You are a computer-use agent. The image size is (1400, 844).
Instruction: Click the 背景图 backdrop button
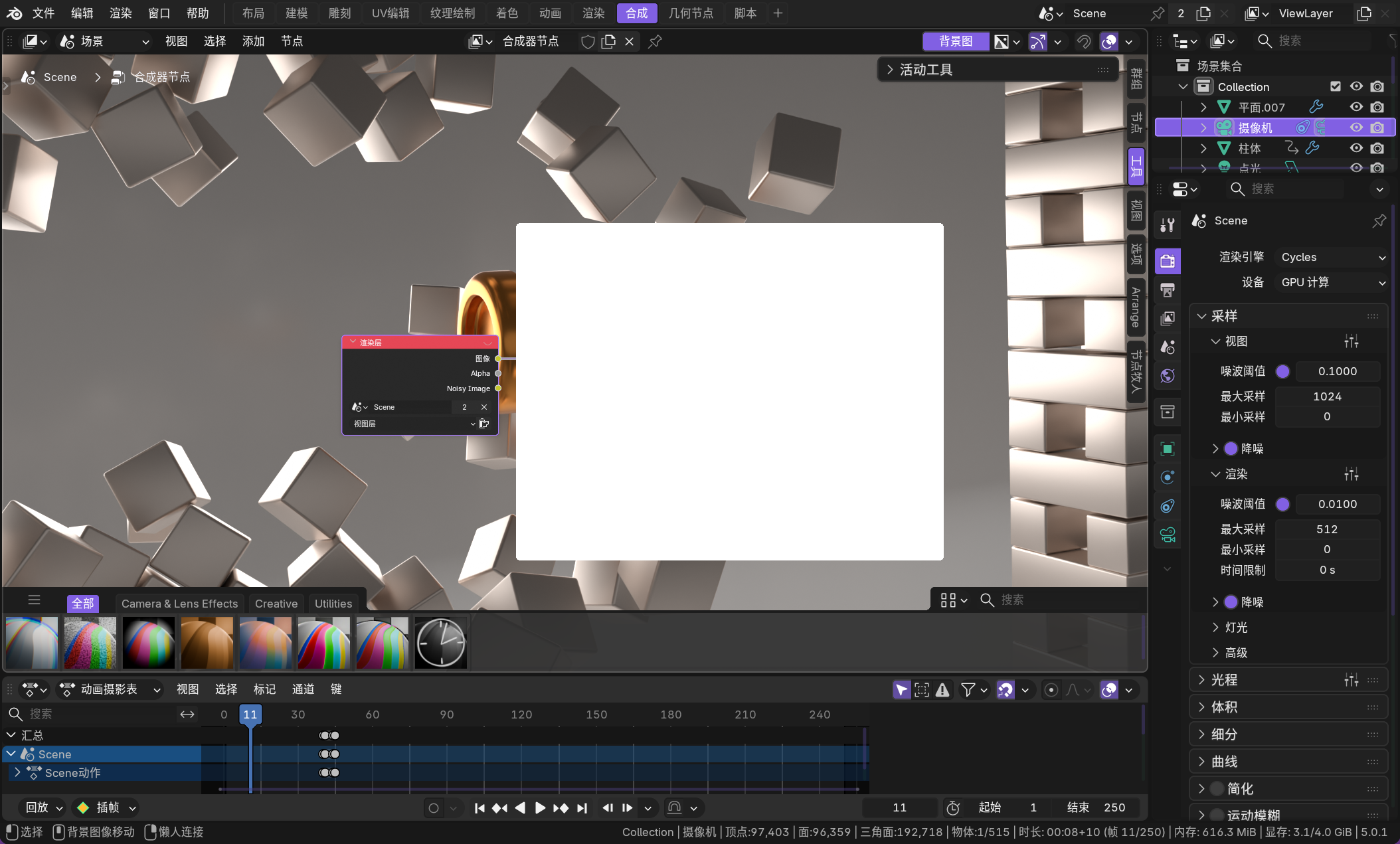coord(955,41)
